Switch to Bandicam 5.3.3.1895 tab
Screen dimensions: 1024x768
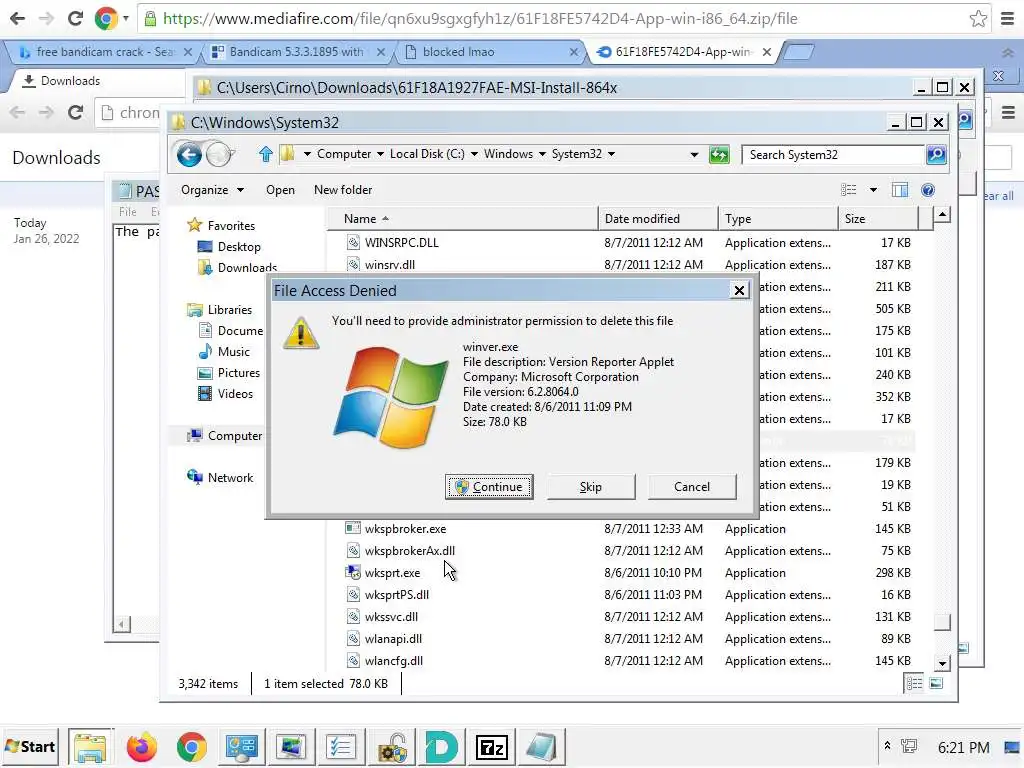tap(297, 52)
